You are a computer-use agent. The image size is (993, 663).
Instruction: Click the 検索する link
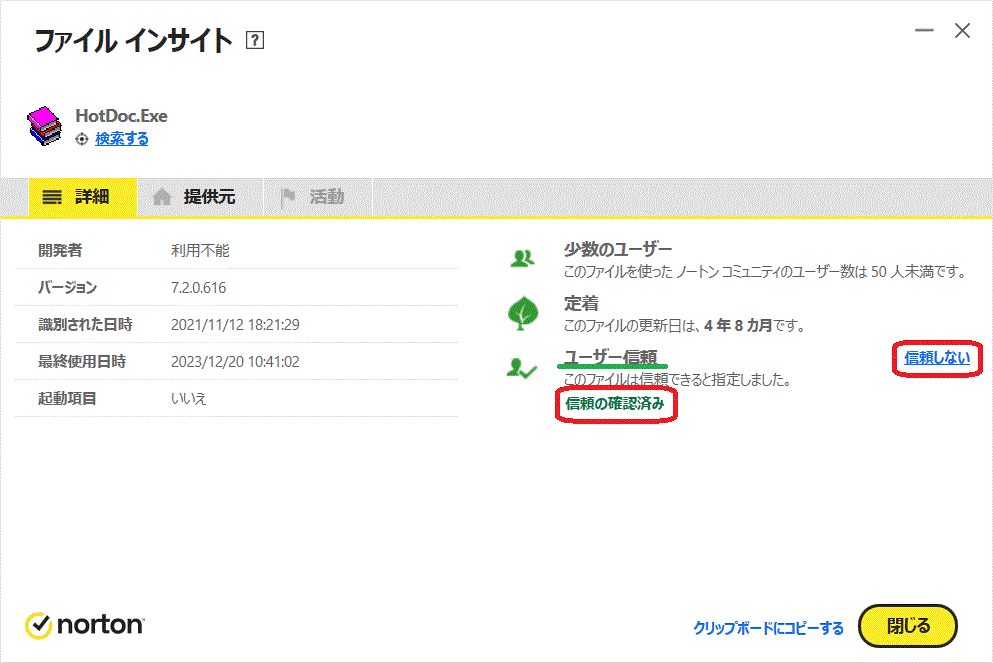pos(122,139)
